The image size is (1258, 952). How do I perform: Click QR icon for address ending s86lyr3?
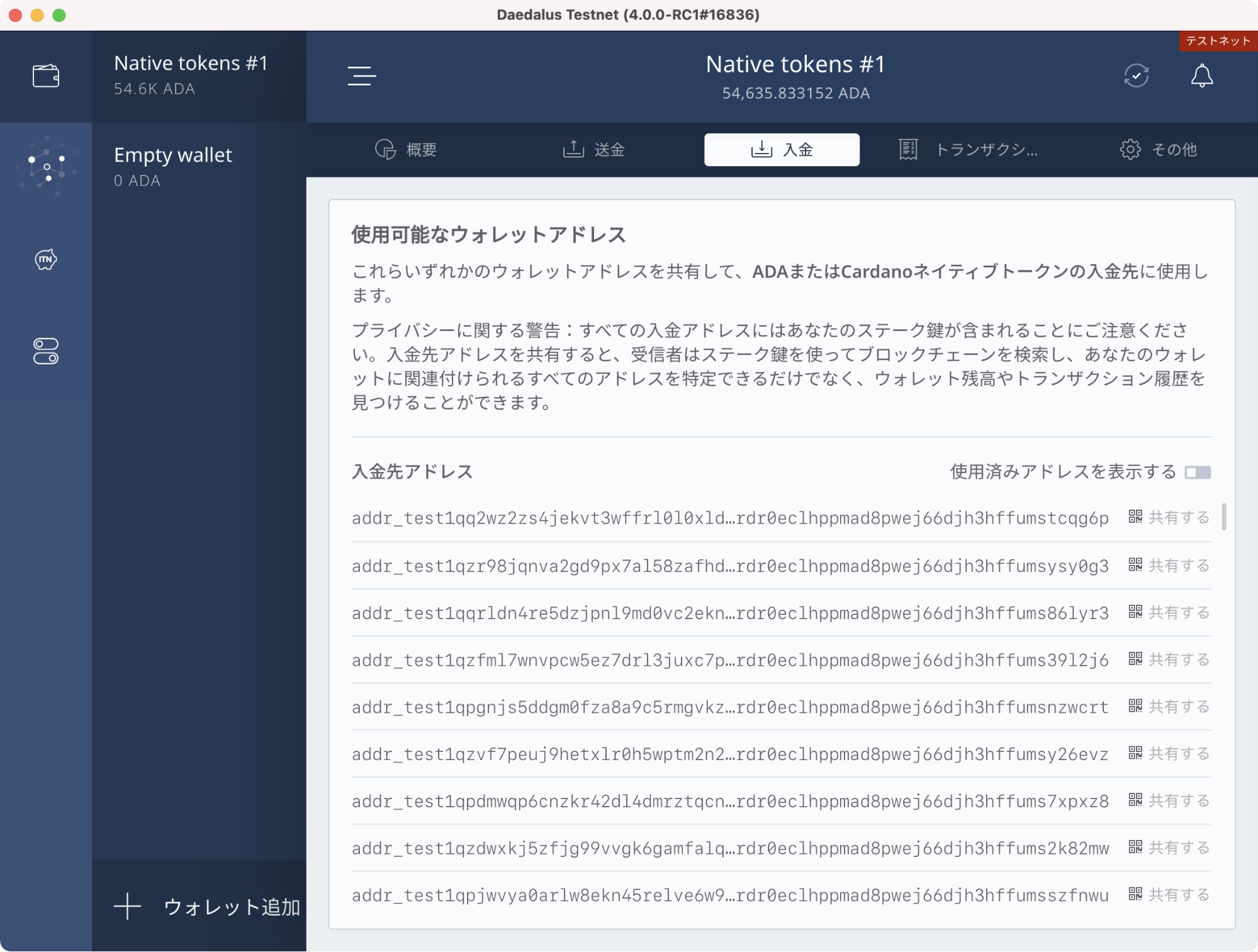point(1135,612)
